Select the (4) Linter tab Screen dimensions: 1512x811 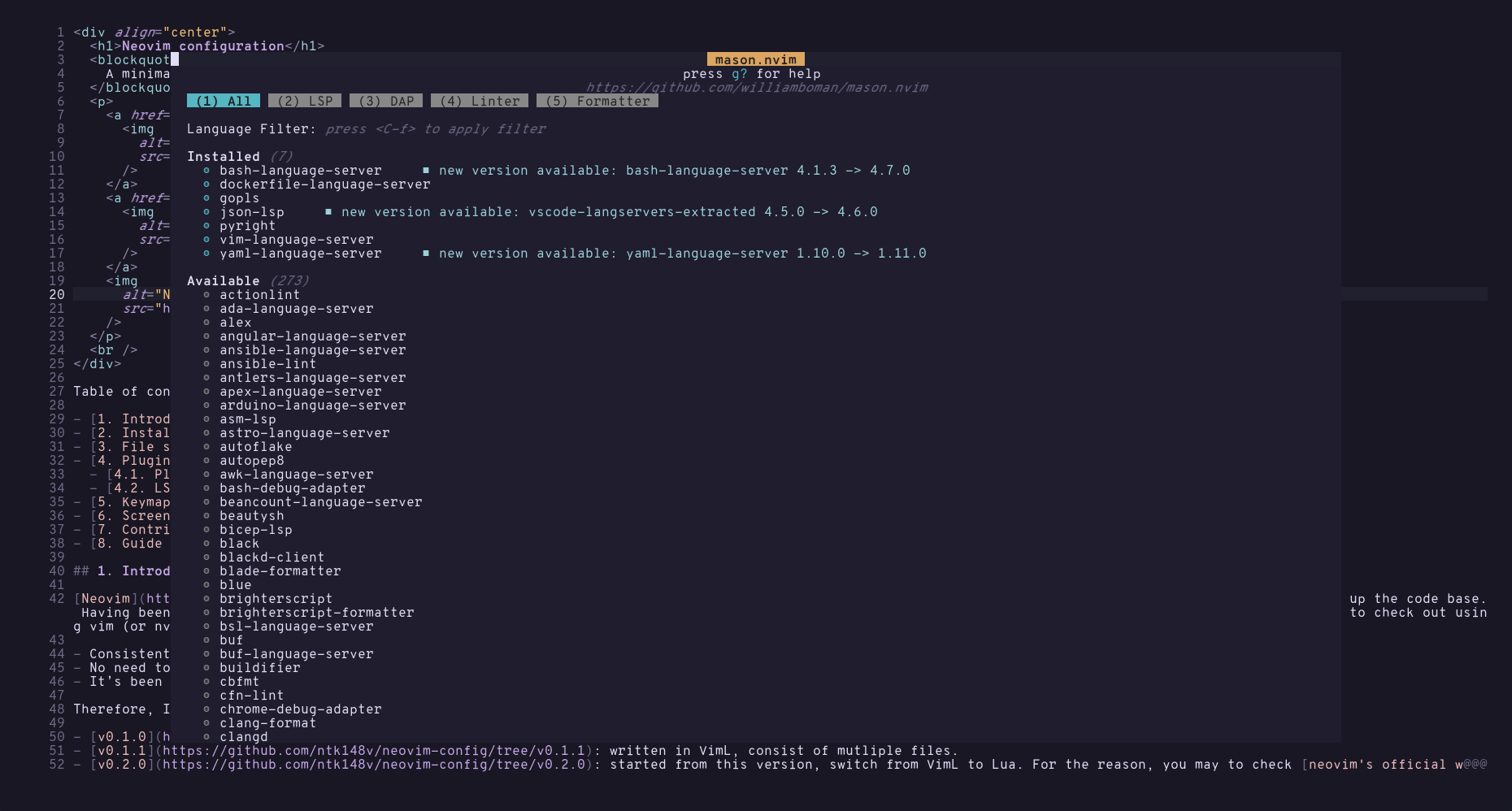click(x=480, y=101)
